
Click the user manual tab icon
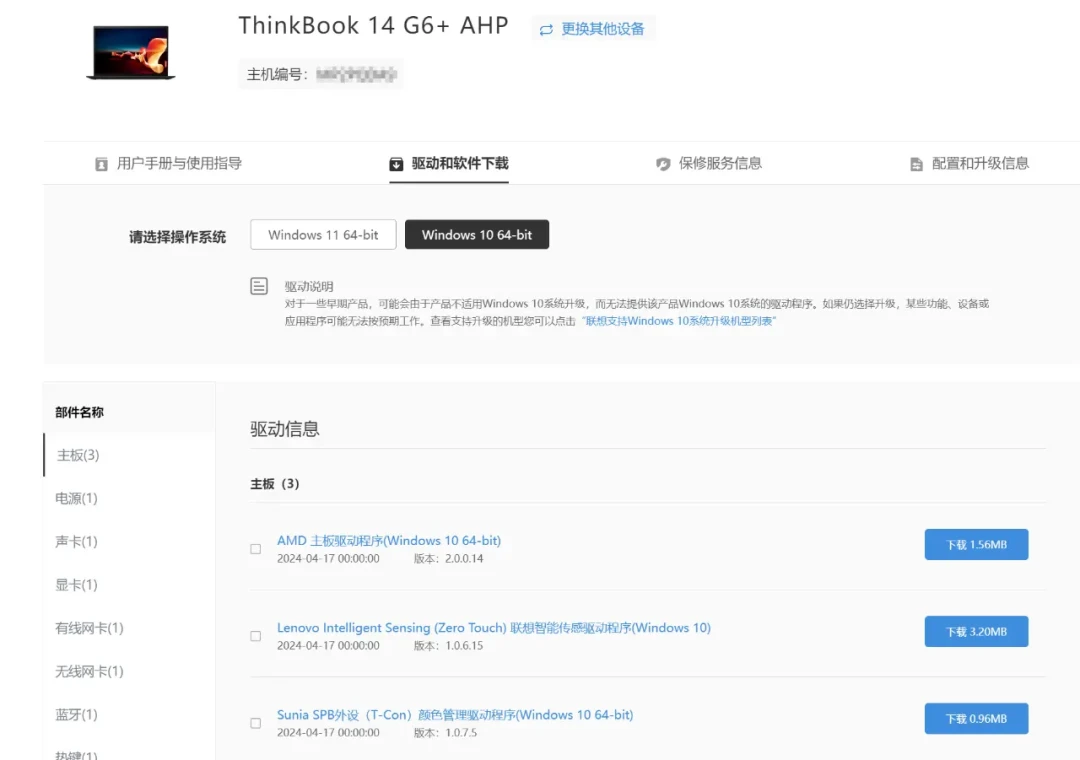[101, 164]
